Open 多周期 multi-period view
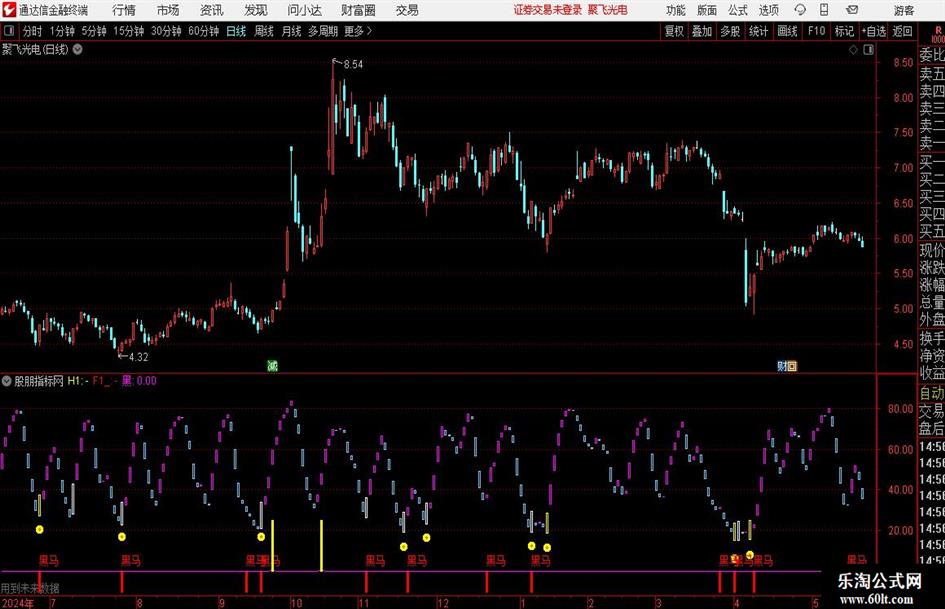Image resolution: width=945 pixels, height=609 pixels. click(323, 31)
